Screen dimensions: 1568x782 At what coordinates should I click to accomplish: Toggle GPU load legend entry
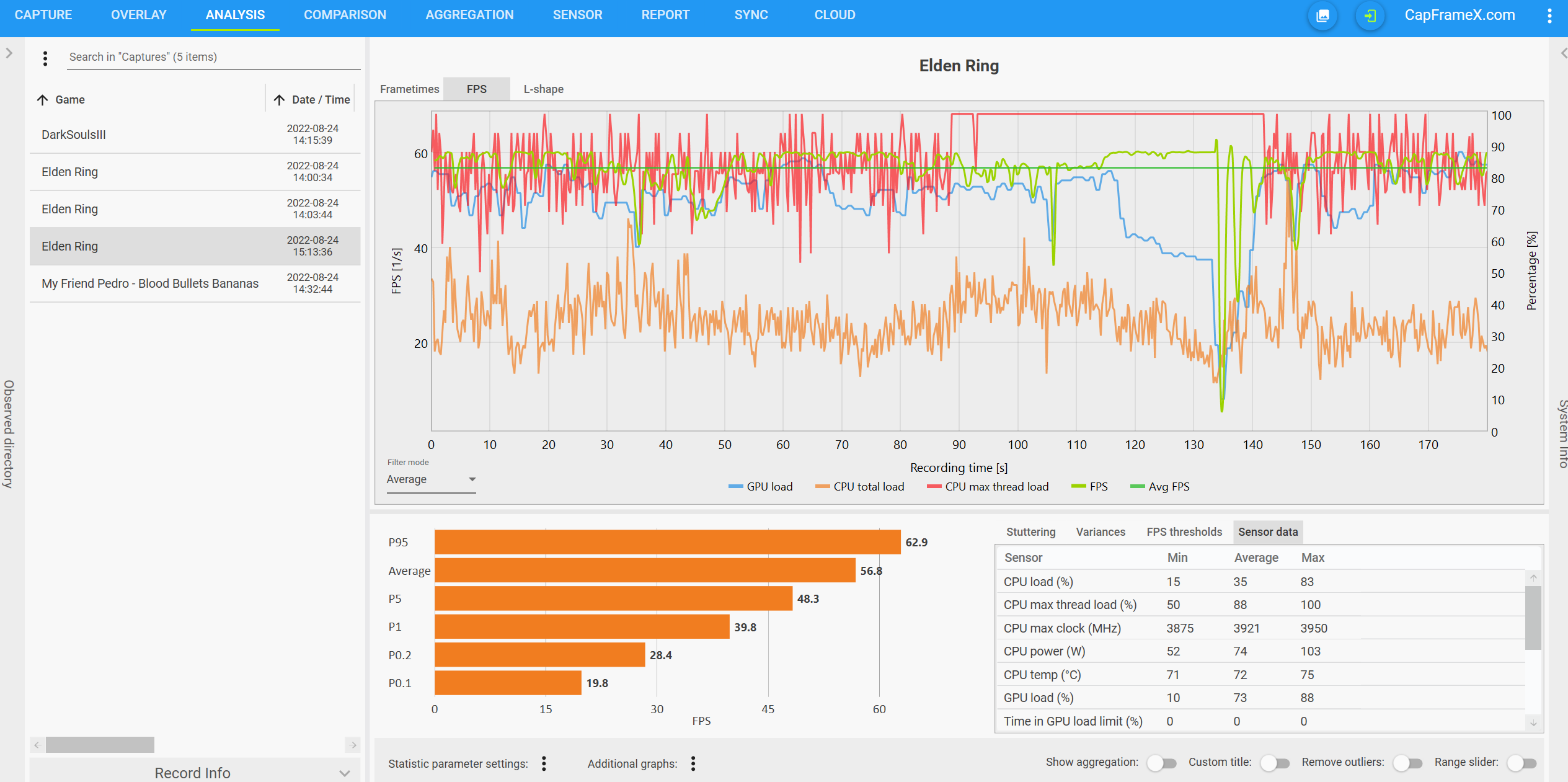point(761,487)
